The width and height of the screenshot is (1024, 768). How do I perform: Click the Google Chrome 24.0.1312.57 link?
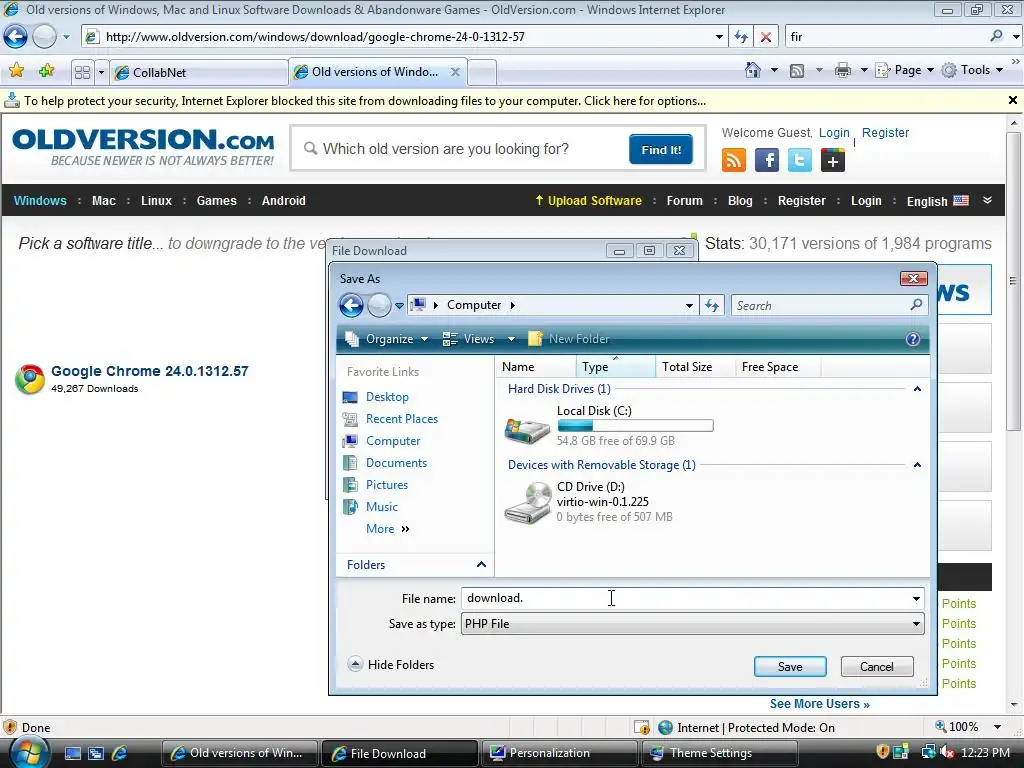(150, 371)
